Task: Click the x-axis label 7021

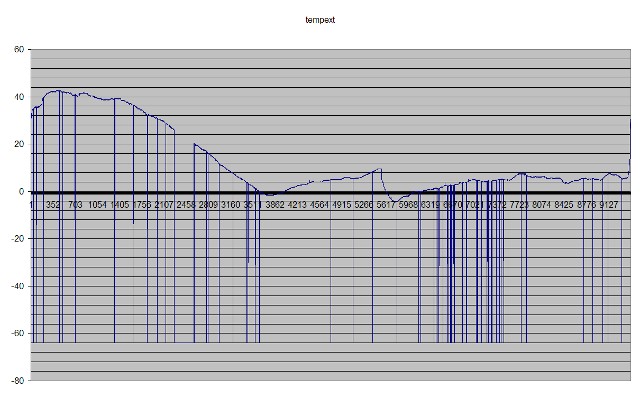Action: point(475,205)
